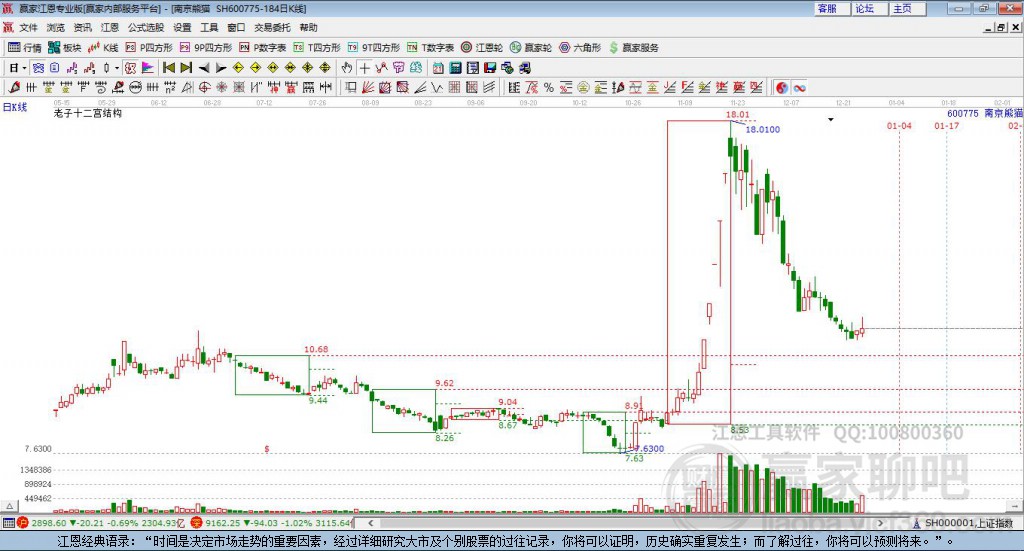Select the zigzag line tool icon
The image size is (1024, 551).
click(x=437, y=87)
